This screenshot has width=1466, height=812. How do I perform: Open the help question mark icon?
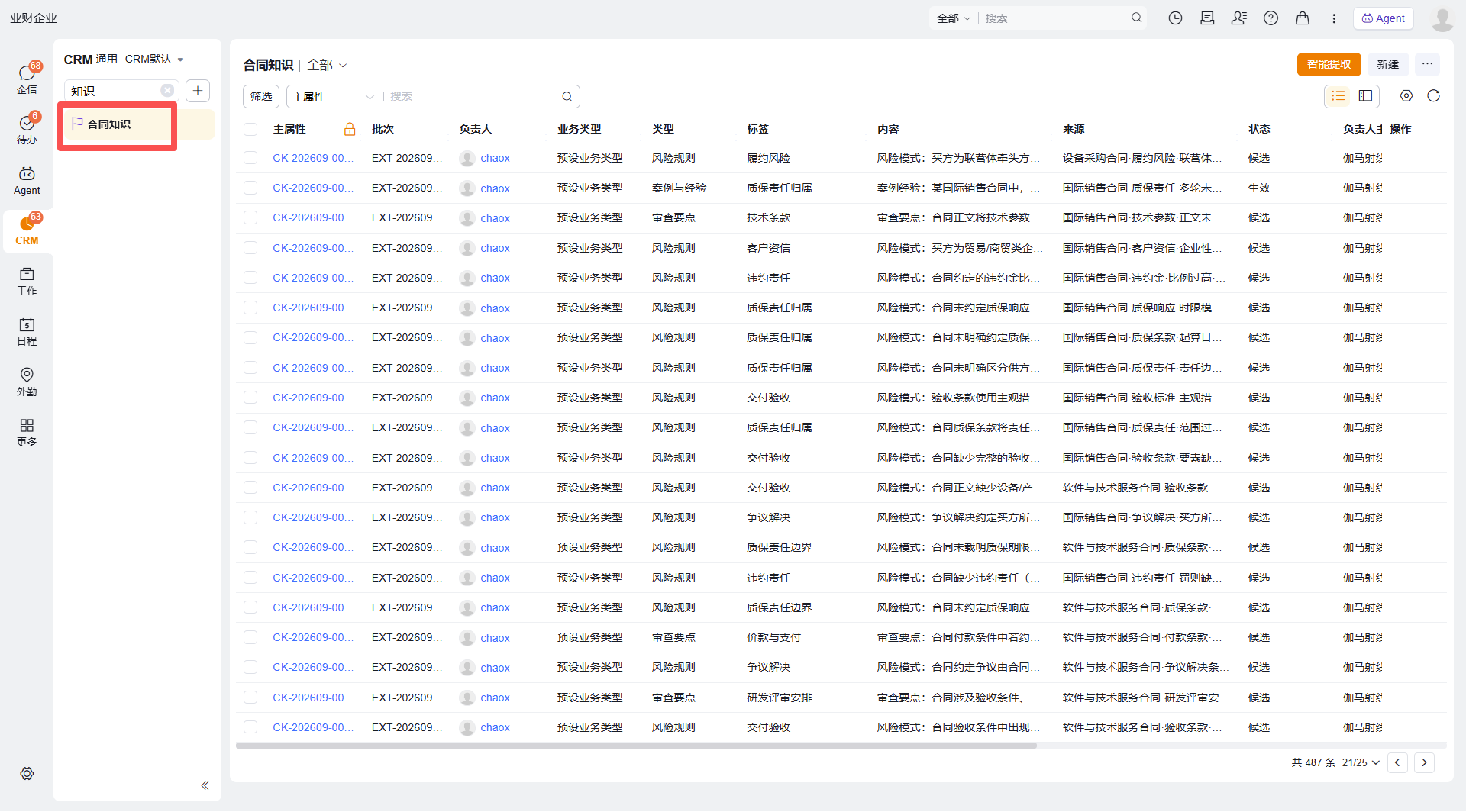[x=1271, y=18]
